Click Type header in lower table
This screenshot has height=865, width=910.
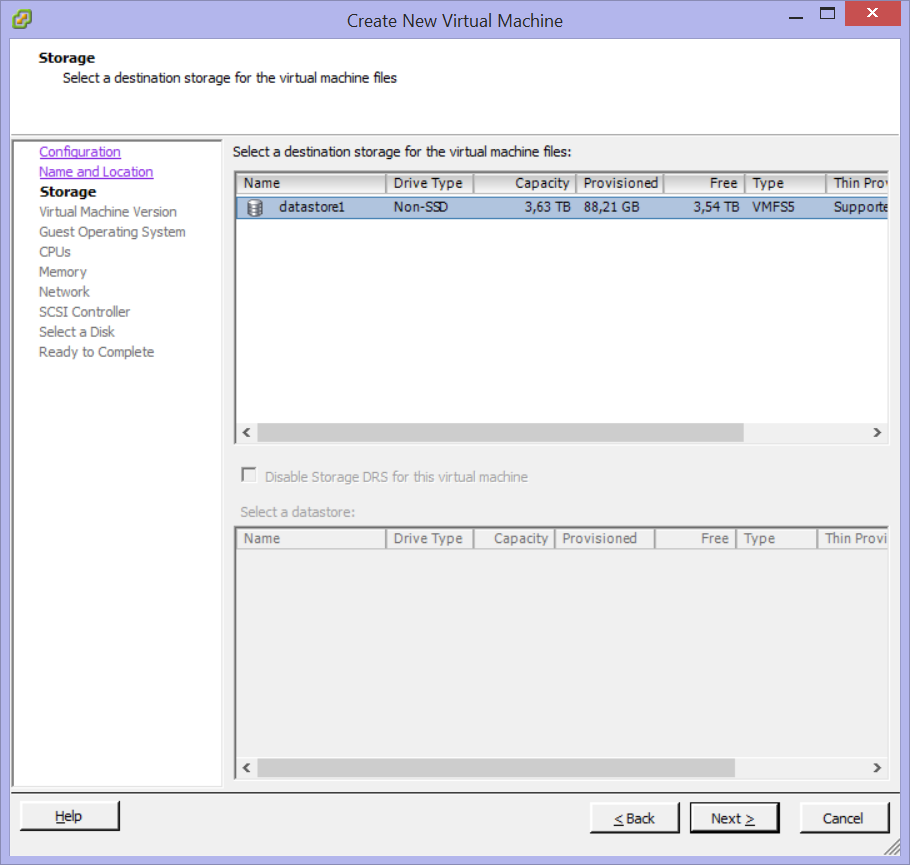[x=777, y=539]
